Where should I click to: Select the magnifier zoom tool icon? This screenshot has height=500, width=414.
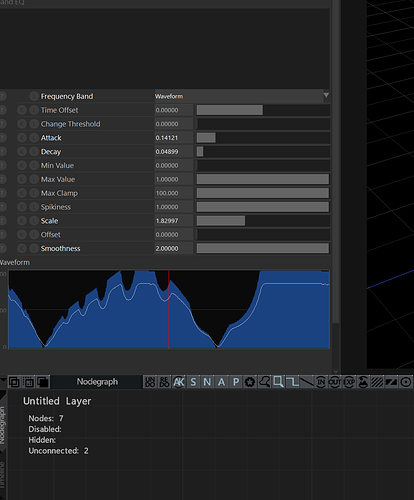point(278,382)
